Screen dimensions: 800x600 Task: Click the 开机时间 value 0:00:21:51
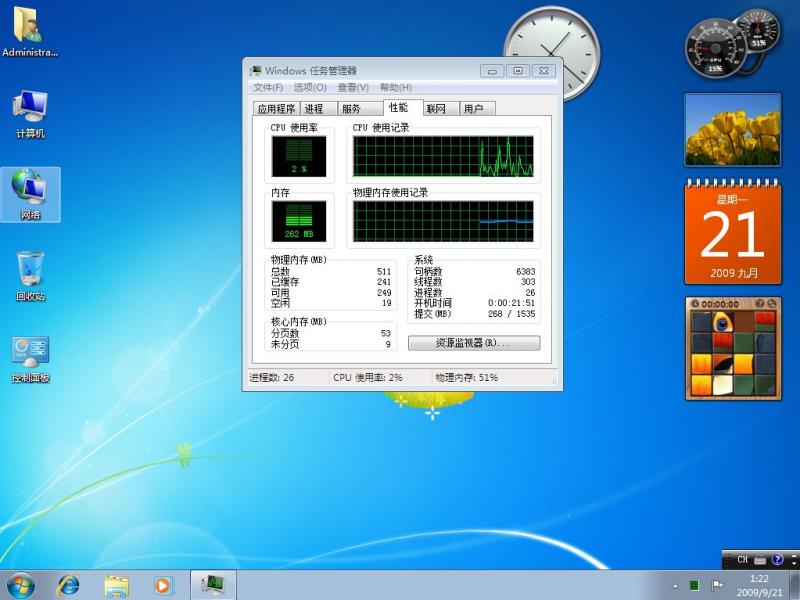pos(511,303)
